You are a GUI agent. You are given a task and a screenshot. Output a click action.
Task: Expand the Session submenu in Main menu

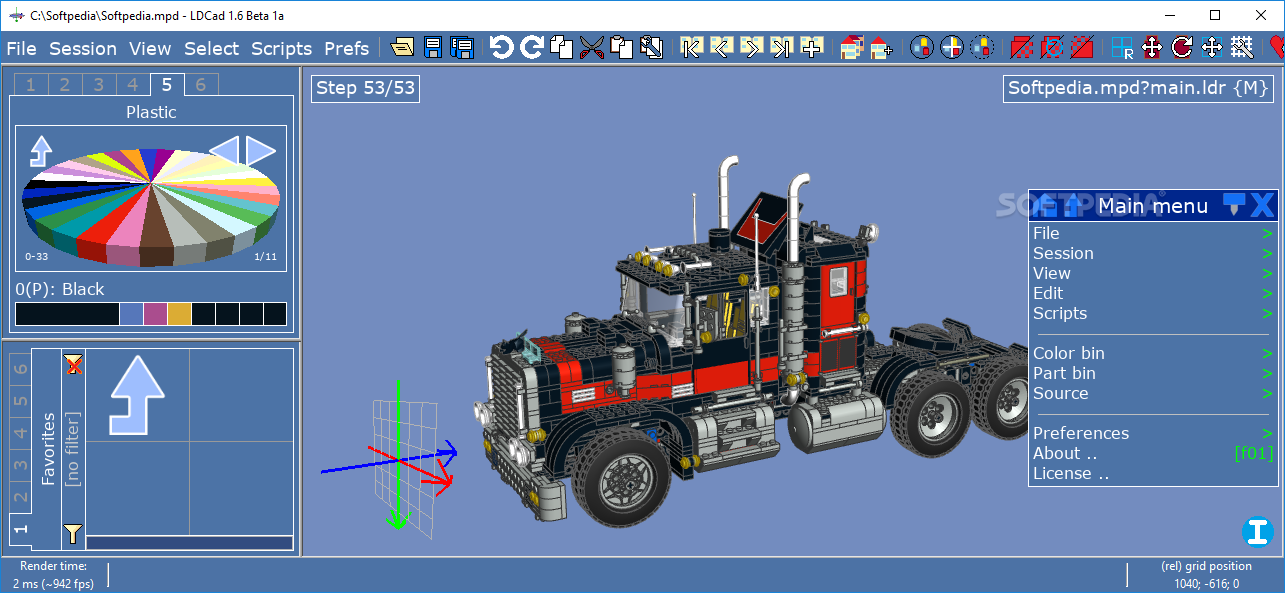pyautogui.click(x=1153, y=253)
